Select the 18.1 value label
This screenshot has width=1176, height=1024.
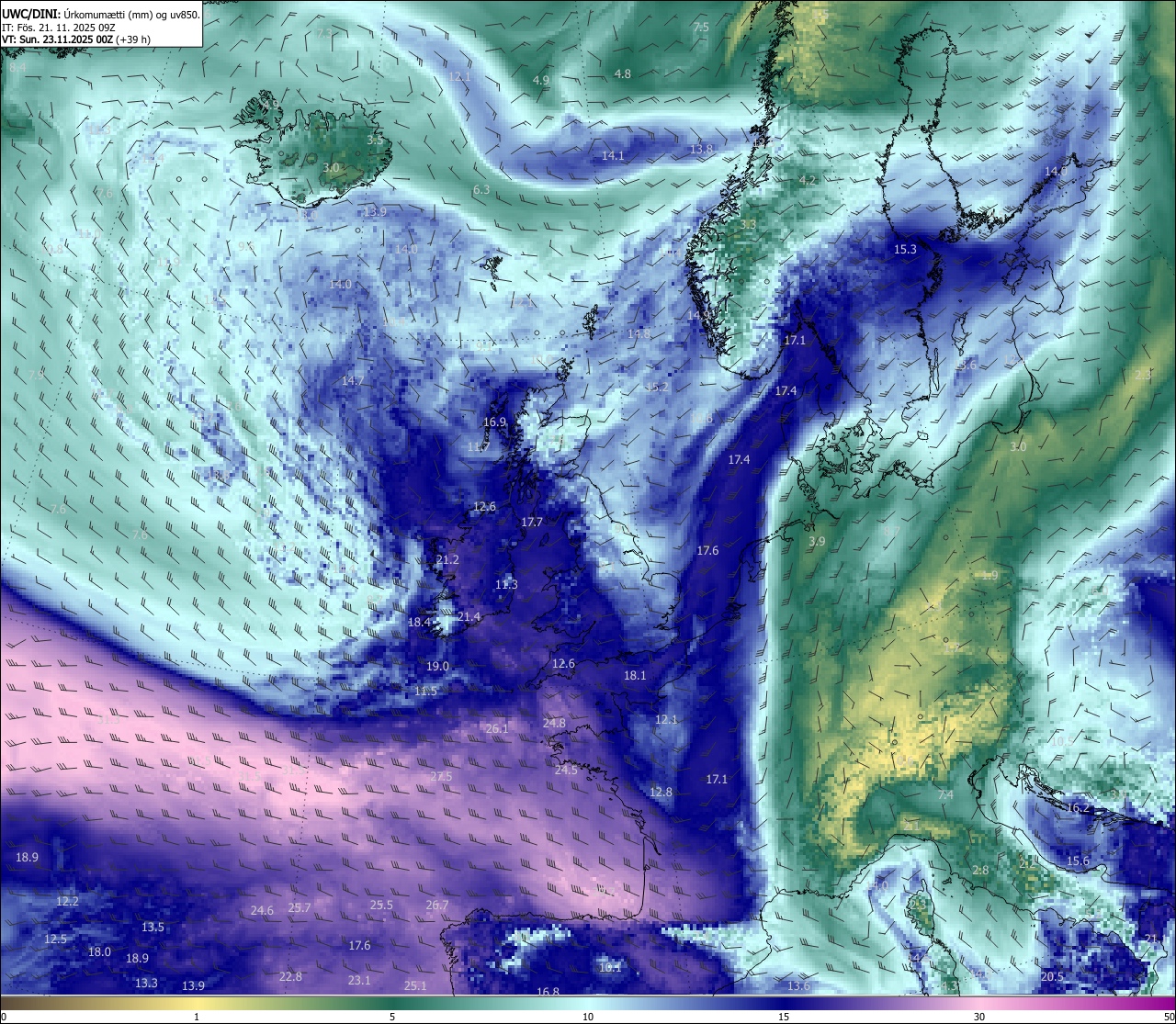click(x=635, y=675)
